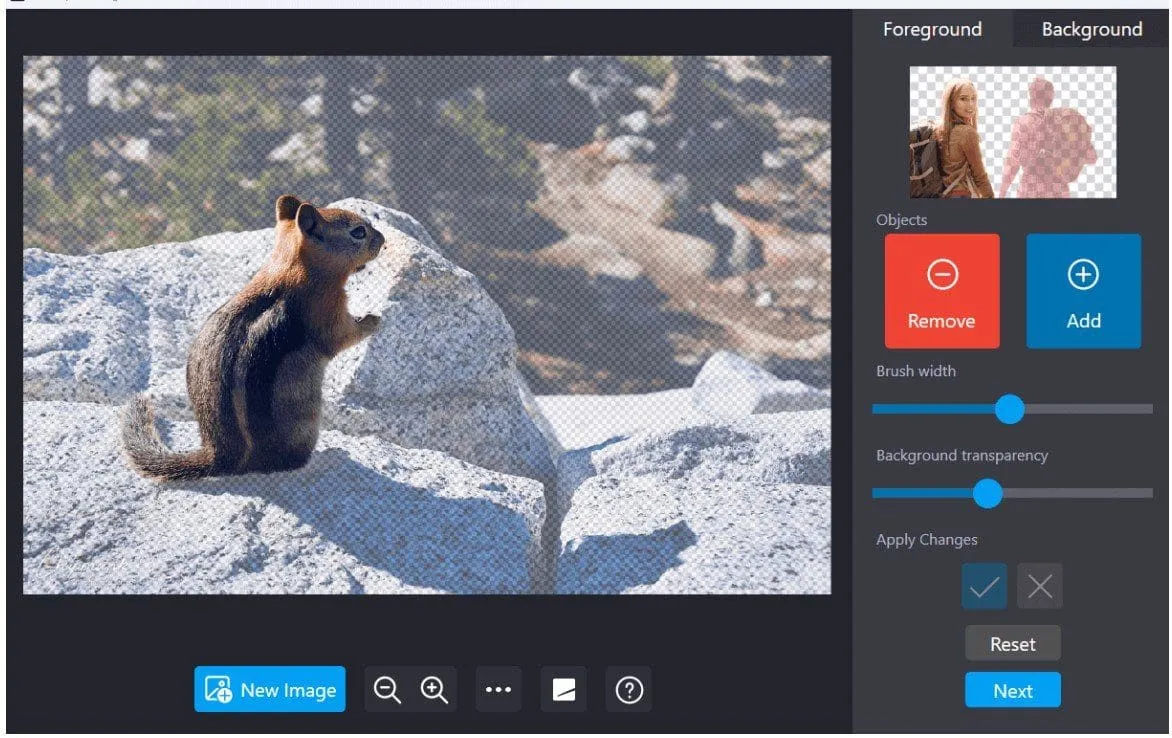Click the Background transparency slider handle
Viewport: 1172px width, 738px height.
(x=988, y=493)
